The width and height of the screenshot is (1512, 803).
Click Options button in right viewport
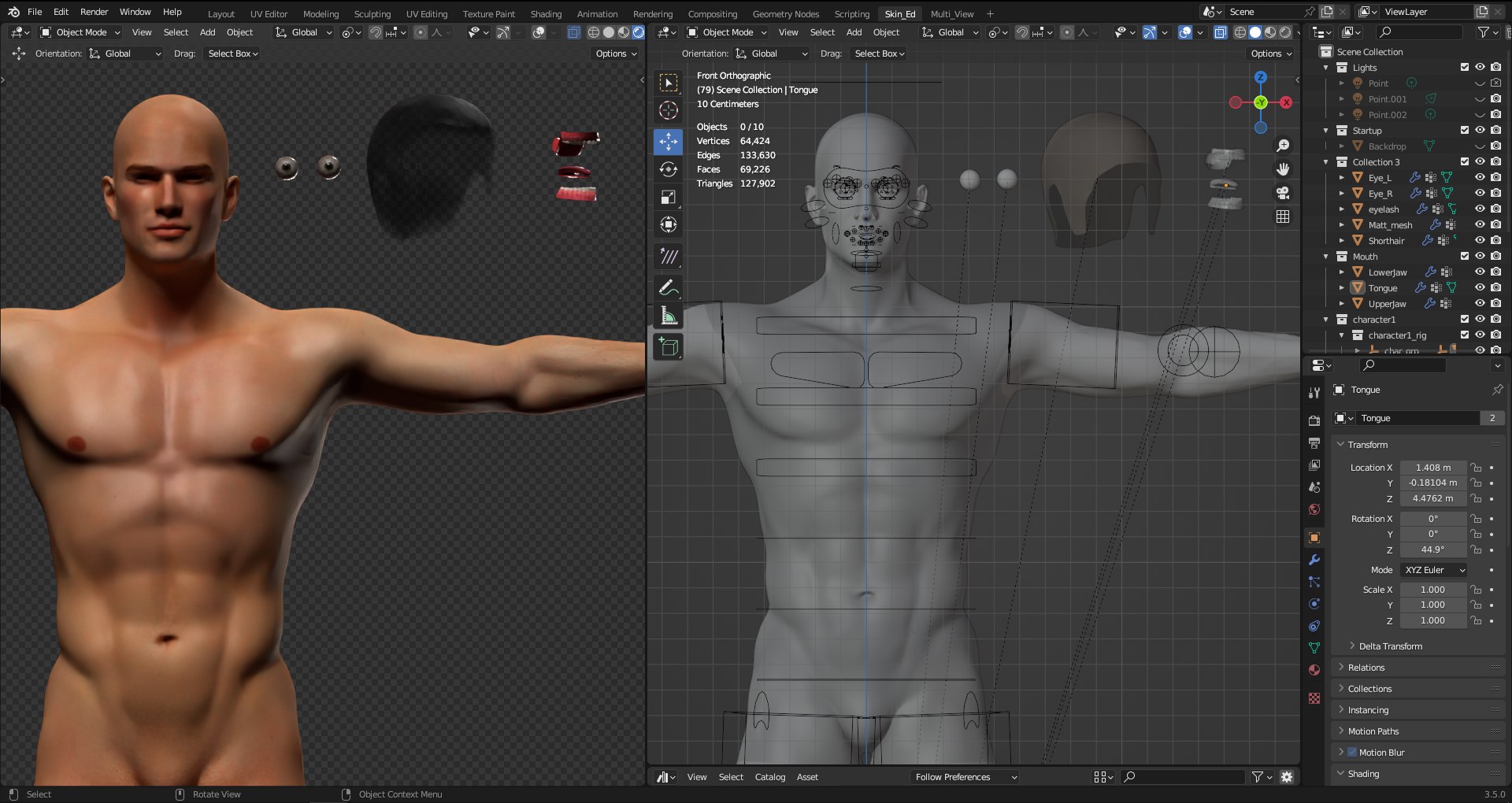click(x=1270, y=54)
